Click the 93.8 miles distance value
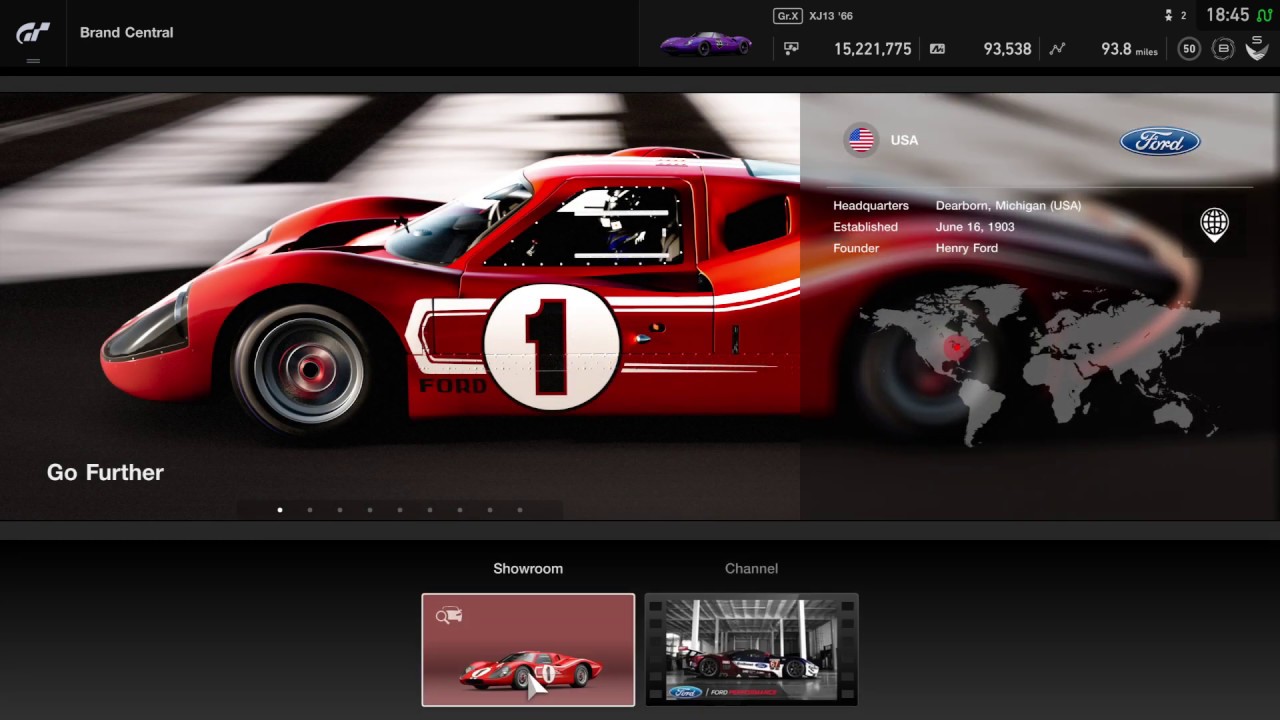The image size is (1280, 720). (1130, 48)
